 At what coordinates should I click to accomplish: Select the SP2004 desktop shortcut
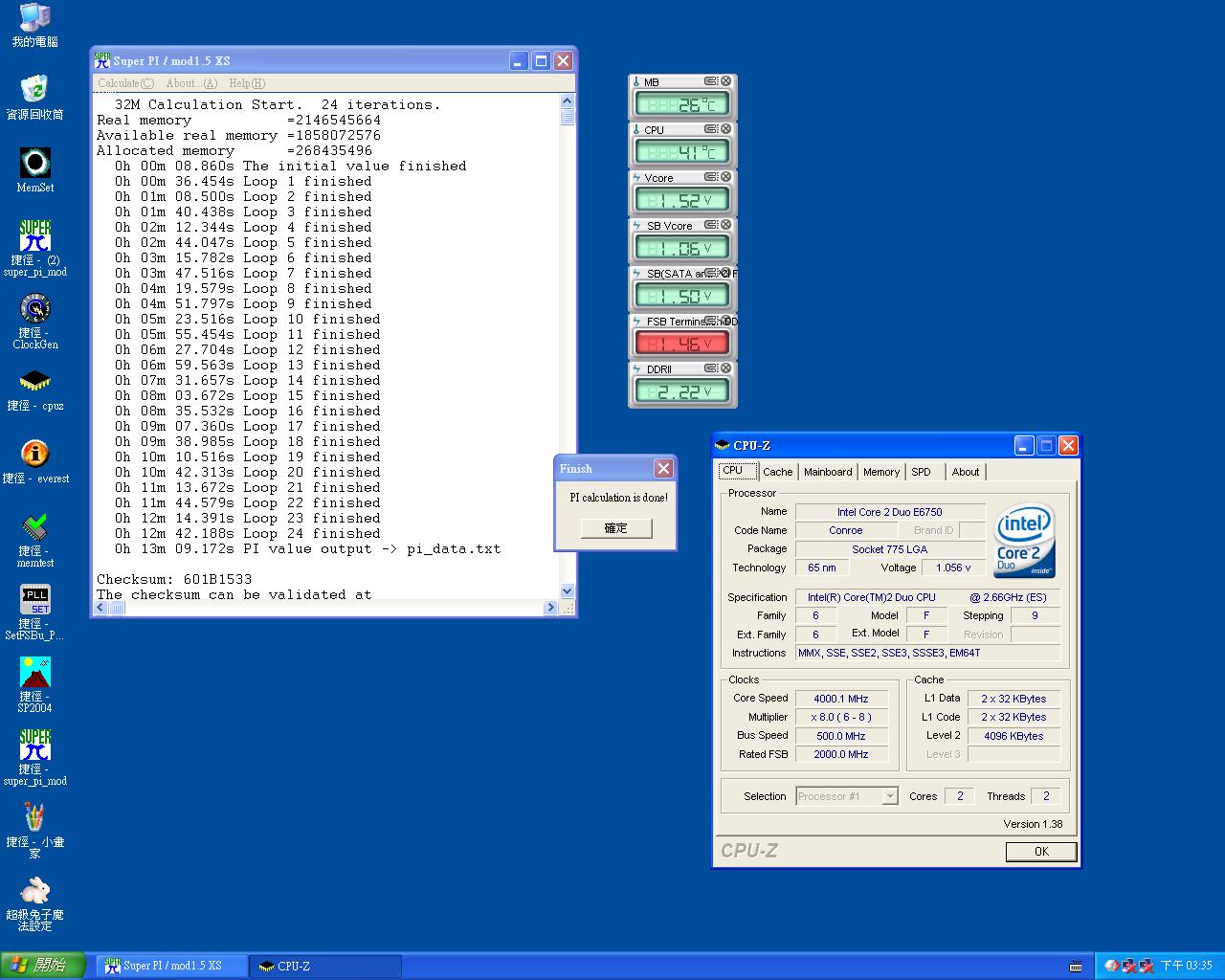pyautogui.click(x=34, y=685)
